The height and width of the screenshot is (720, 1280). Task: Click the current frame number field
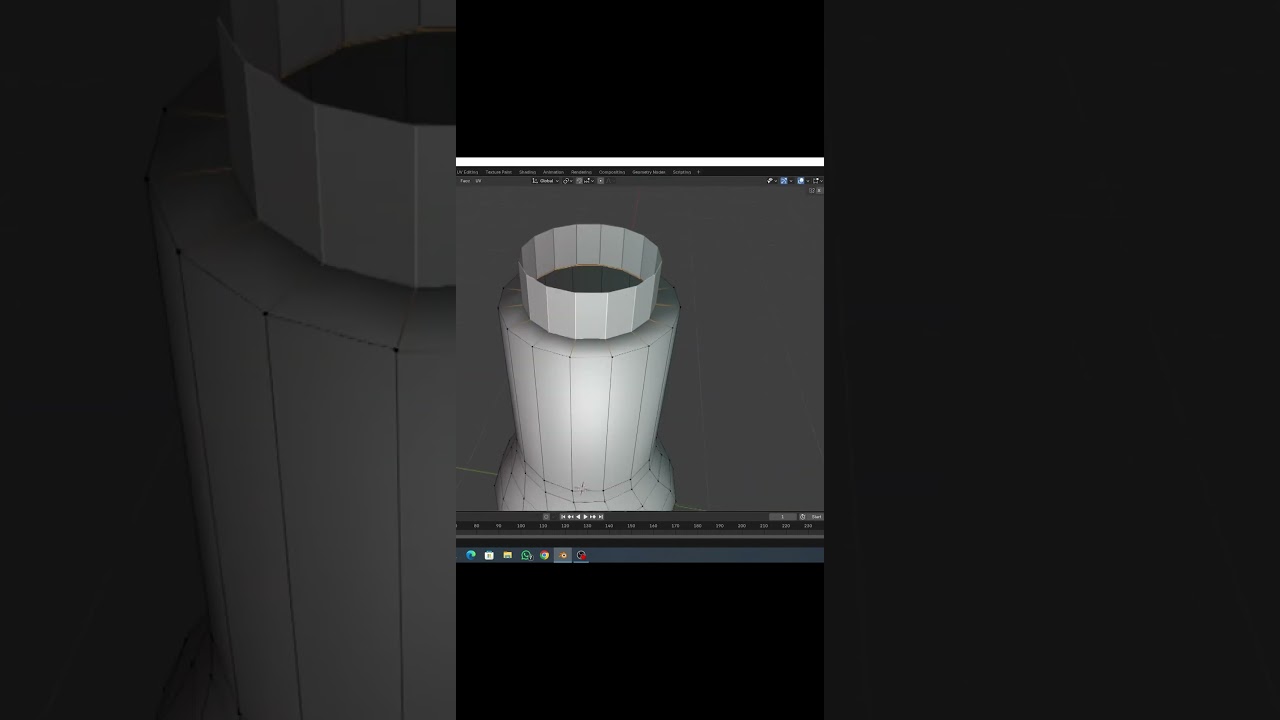[x=783, y=517]
